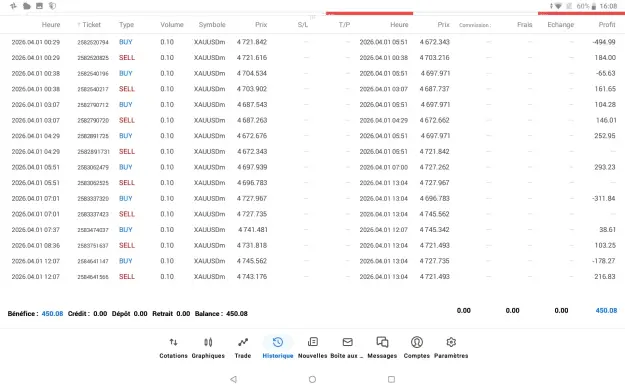Tap BUY label on ticket 2582540196 row
Viewport: 625px width, 391px height.
click(126, 73)
